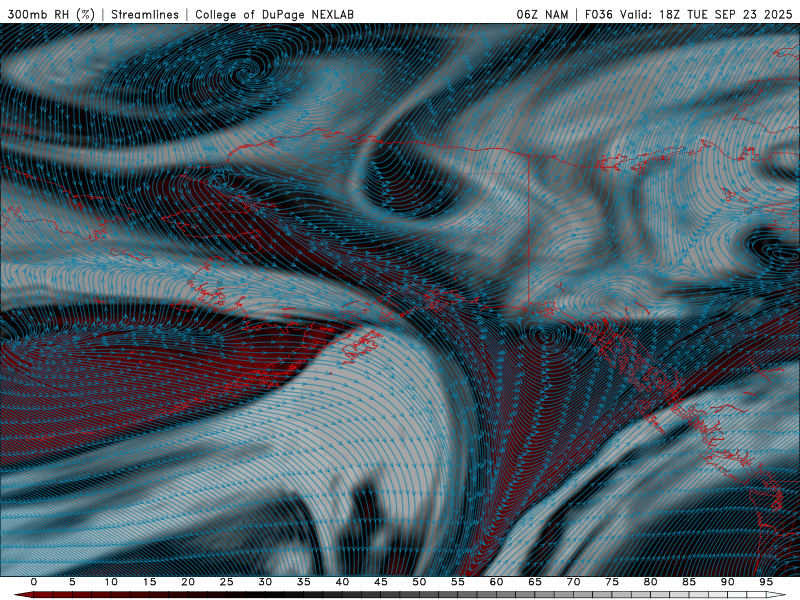
Task: Select the 'Streamlines' label in header
Action: click(x=145, y=14)
